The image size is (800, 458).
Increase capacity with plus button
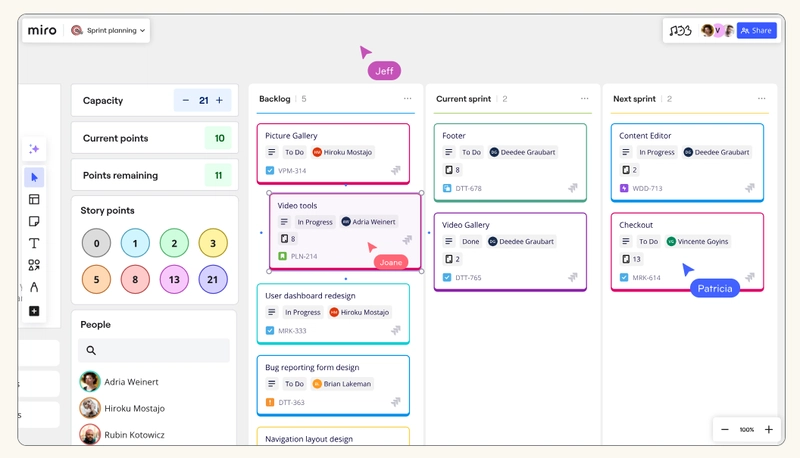[x=219, y=100]
